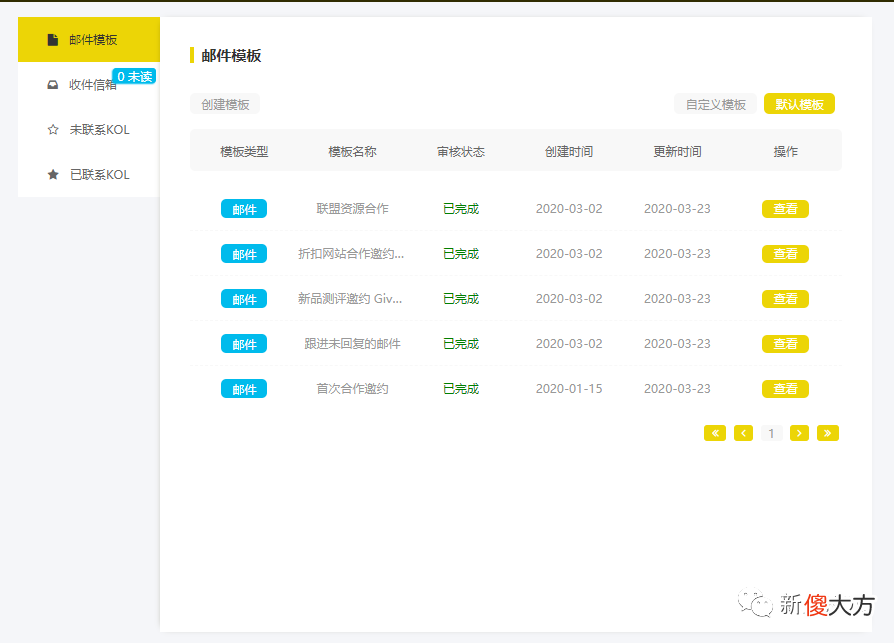The height and width of the screenshot is (643, 894).
Task: Click 邮件 tag in 联盟资源合作 row
Action: [244, 209]
